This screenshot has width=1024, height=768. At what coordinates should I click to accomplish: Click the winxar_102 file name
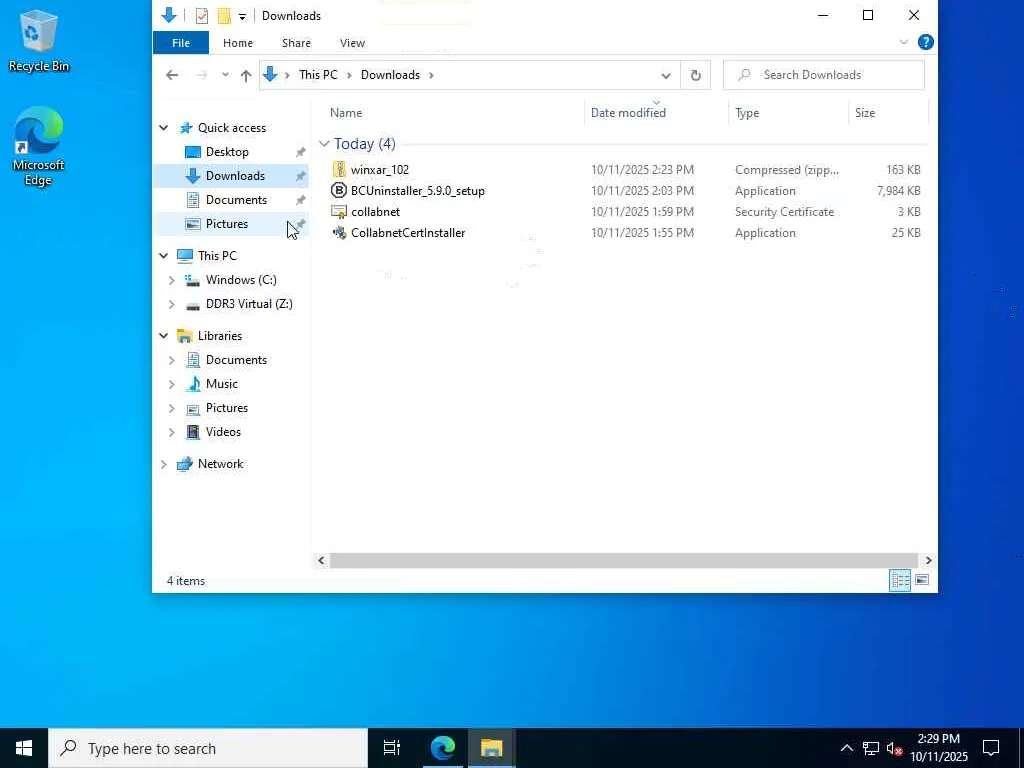[x=379, y=170]
